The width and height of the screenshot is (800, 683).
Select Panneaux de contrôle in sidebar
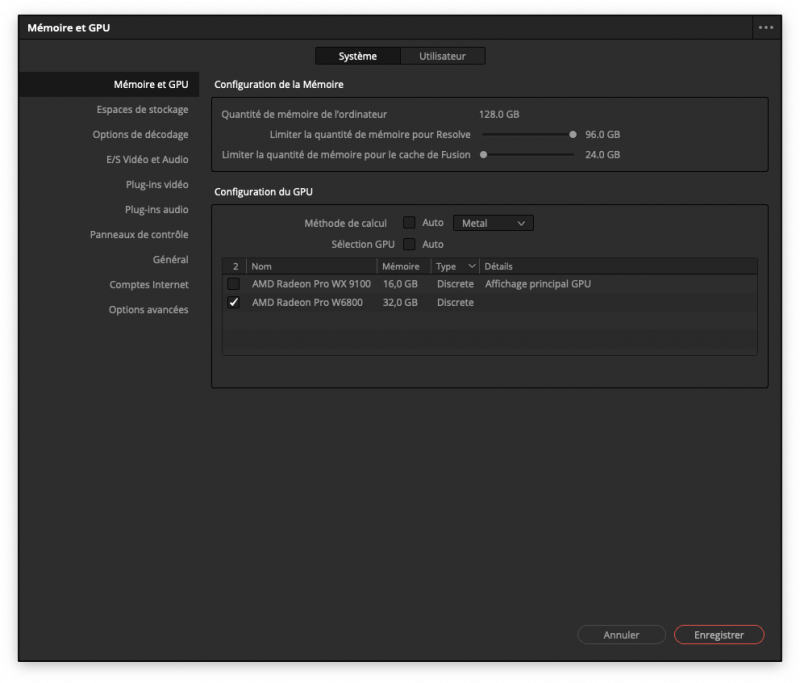139,235
